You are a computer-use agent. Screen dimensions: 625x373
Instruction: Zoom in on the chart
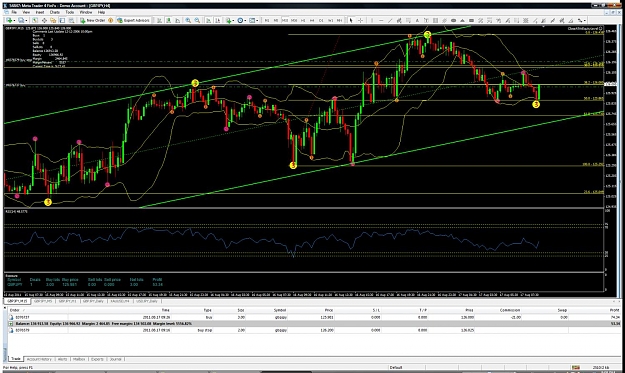(x=188, y=20)
